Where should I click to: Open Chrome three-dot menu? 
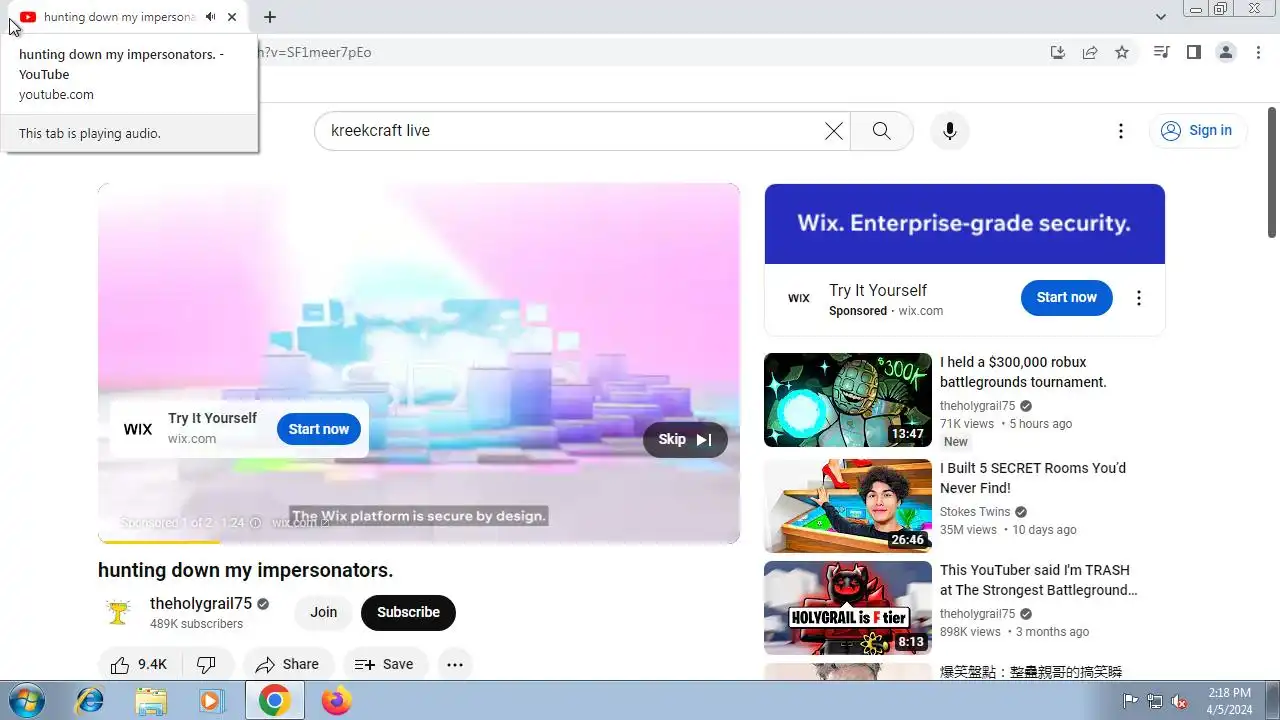pos(1258,52)
